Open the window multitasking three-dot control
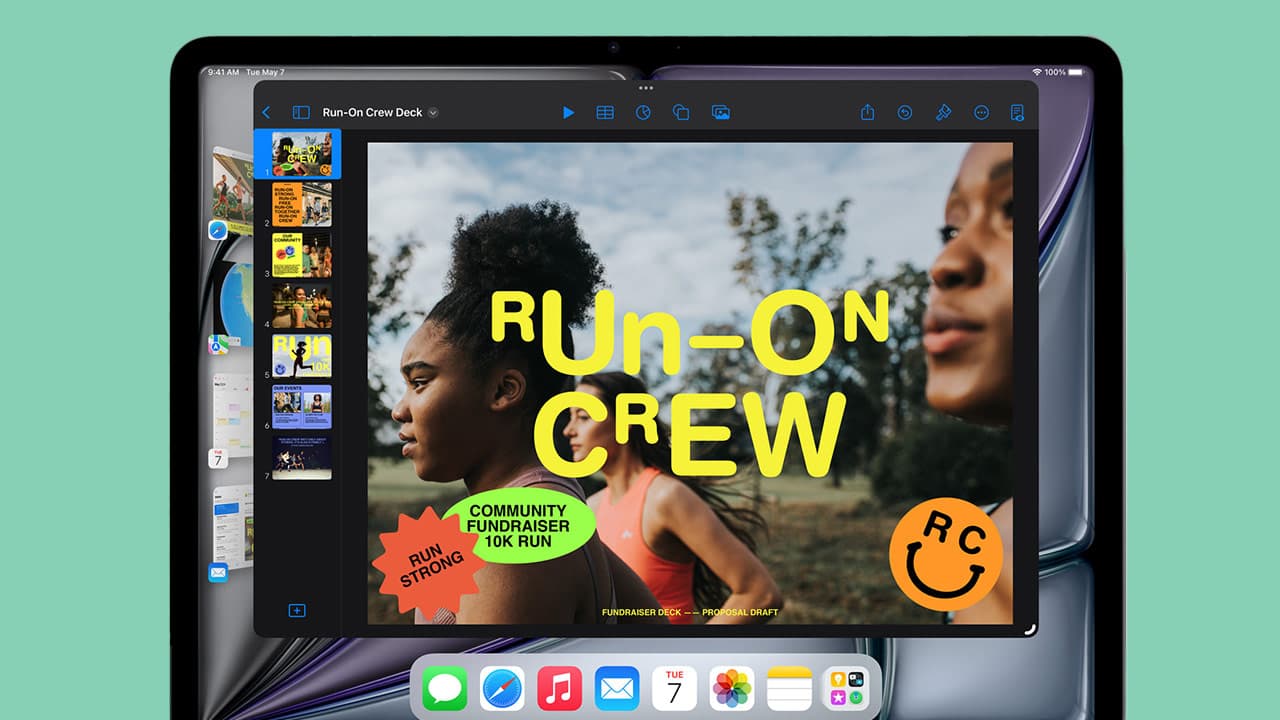 645,88
